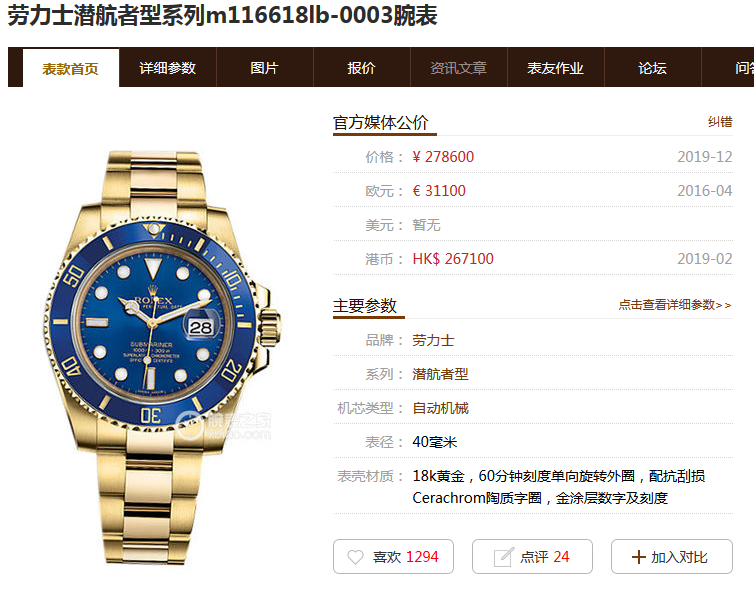
Task: Select the 表款首页 tab
Action: click(x=71, y=68)
